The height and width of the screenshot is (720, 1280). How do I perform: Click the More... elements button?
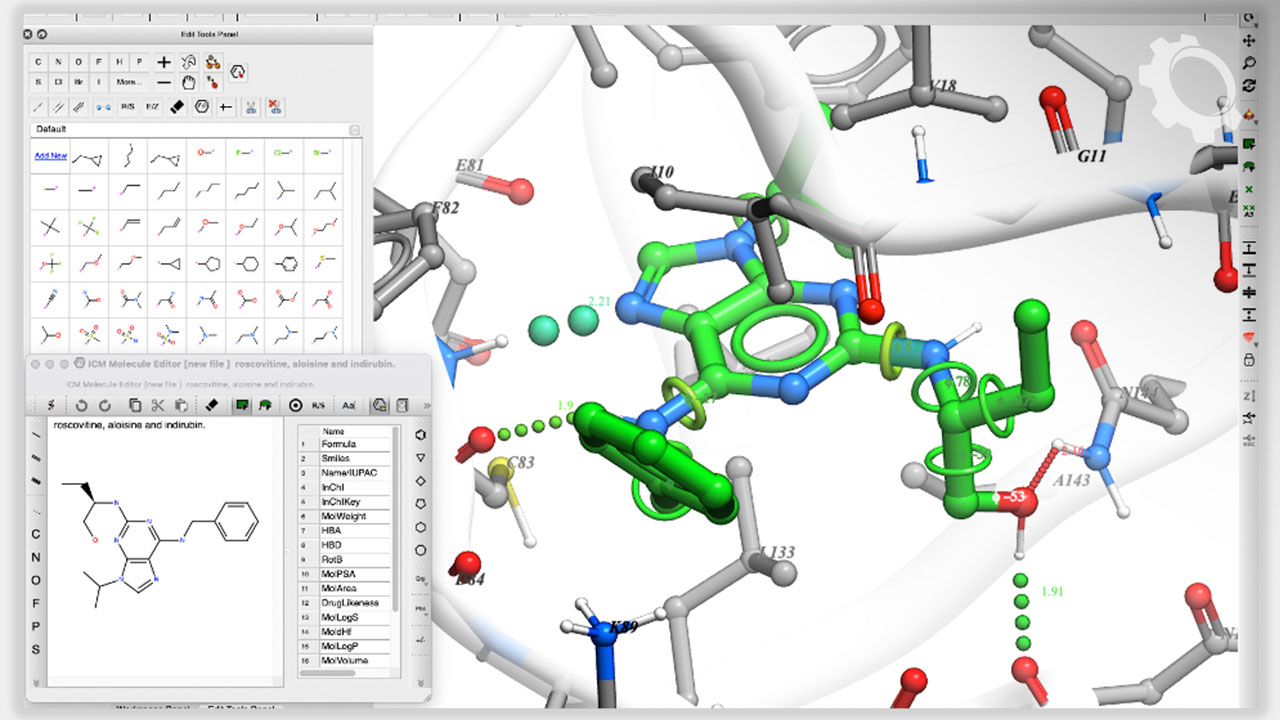(128, 82)
